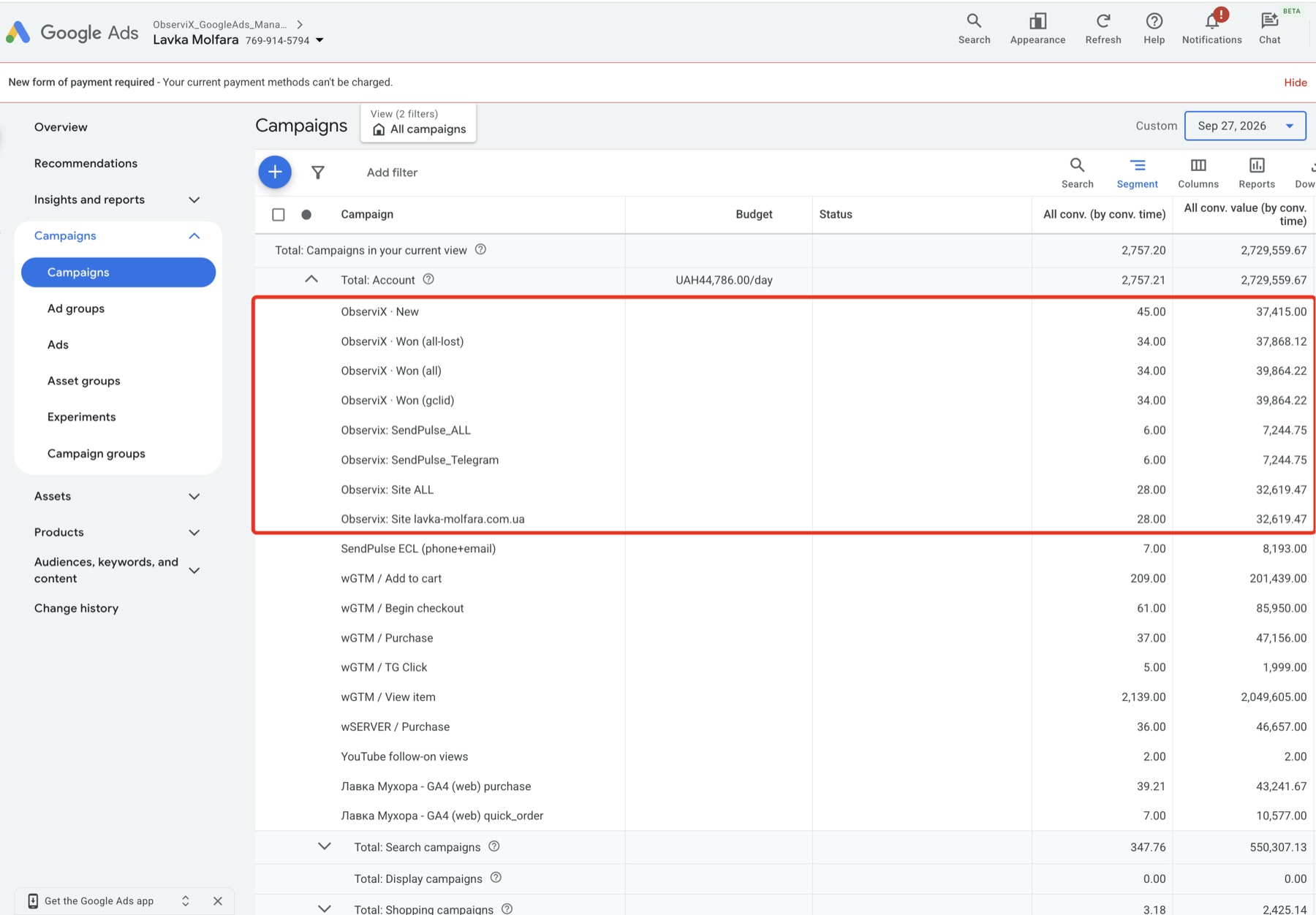Sort by the Campaign column header

tap(367, 214)
